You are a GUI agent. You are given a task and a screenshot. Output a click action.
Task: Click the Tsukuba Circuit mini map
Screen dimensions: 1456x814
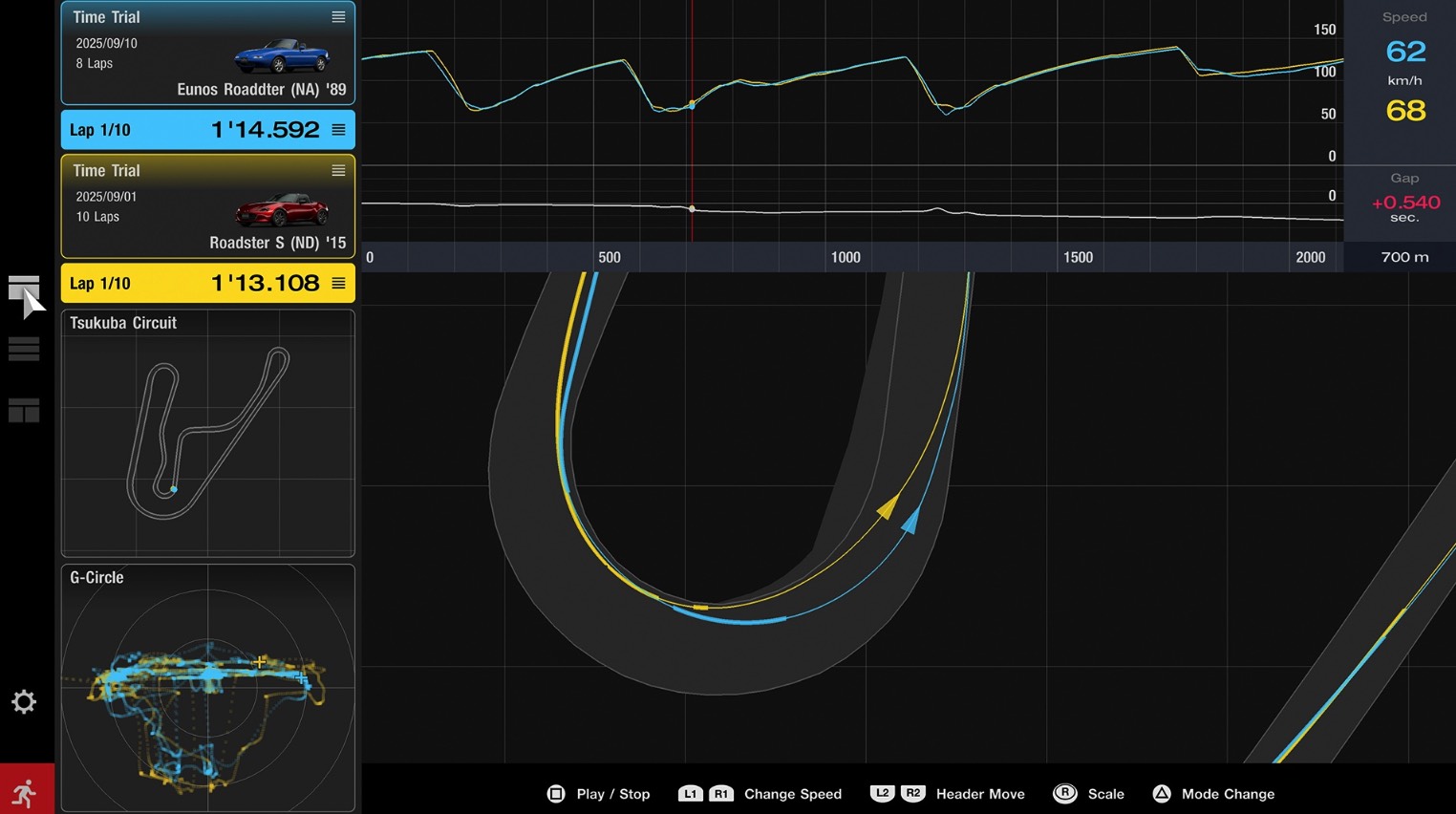207,435
